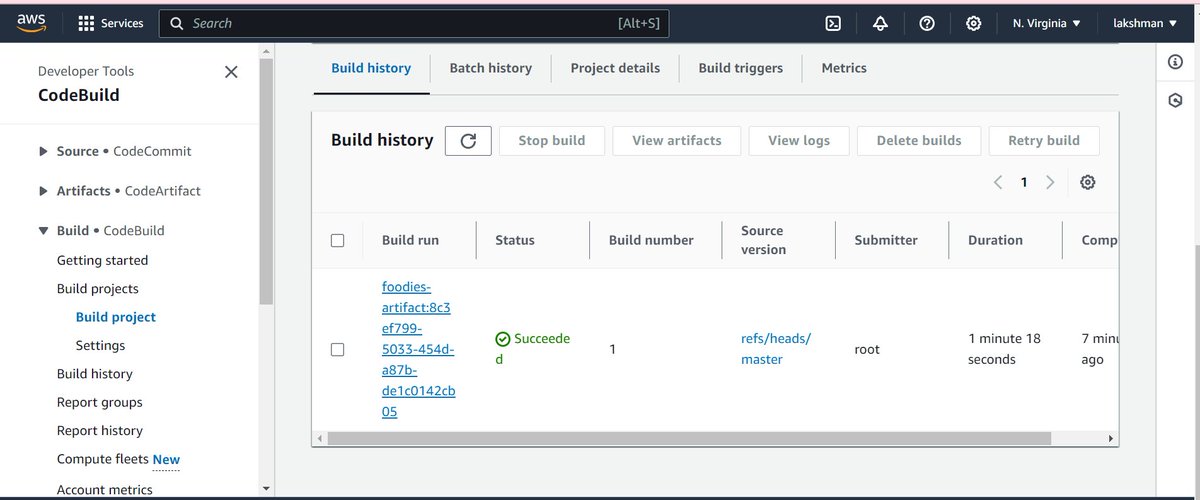
Task: Open the foodies-artifact build run link
Action: [418, 349]
